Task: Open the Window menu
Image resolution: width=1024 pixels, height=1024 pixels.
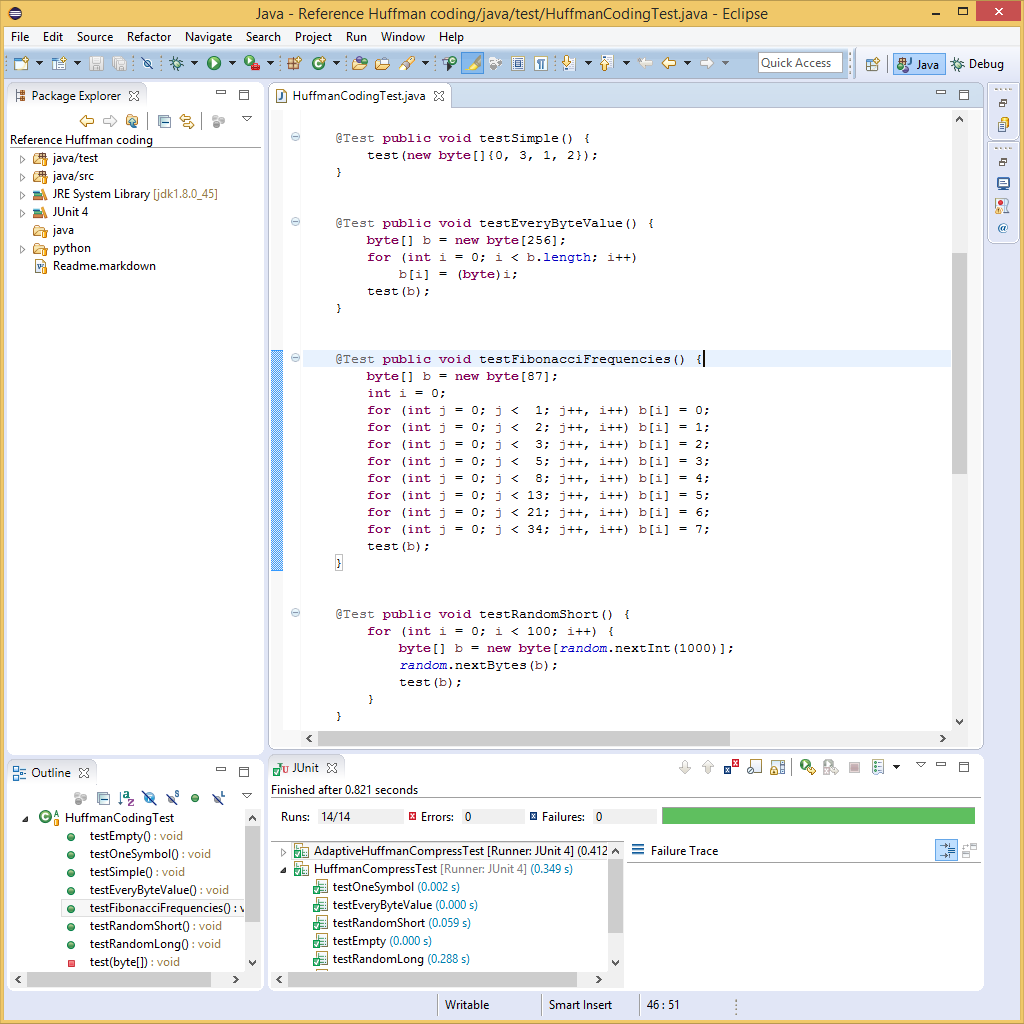Action: coord(403,37)
